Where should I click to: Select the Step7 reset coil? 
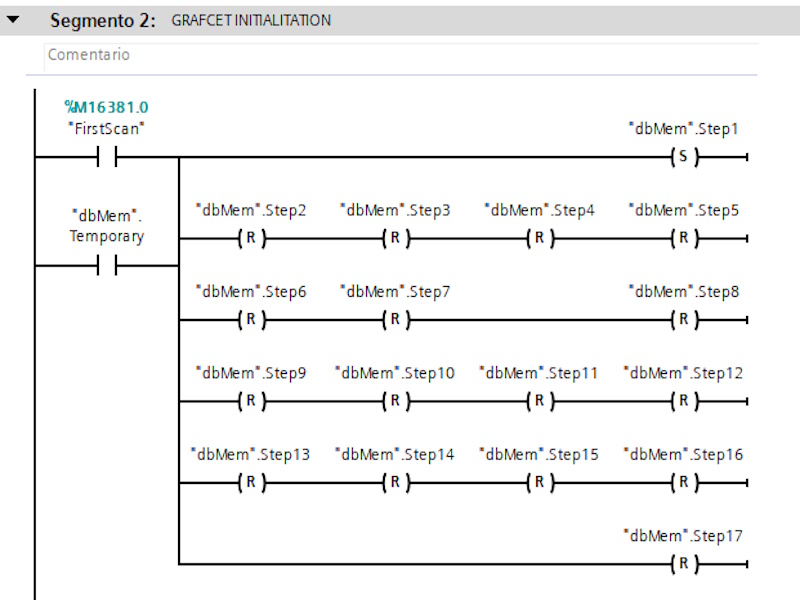[x=395, y=320]
